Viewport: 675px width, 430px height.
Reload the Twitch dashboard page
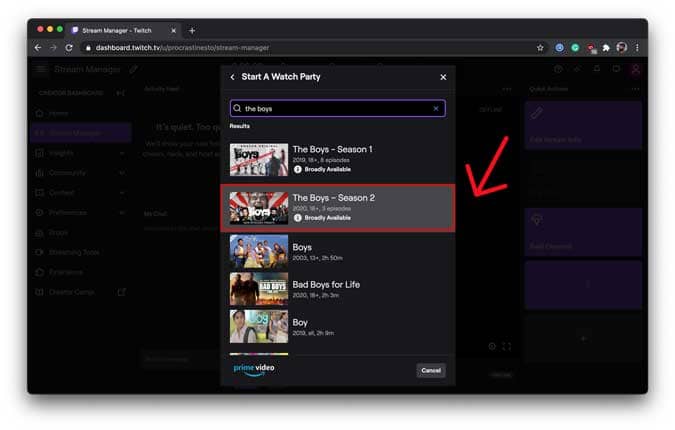[x=69, y=48]
